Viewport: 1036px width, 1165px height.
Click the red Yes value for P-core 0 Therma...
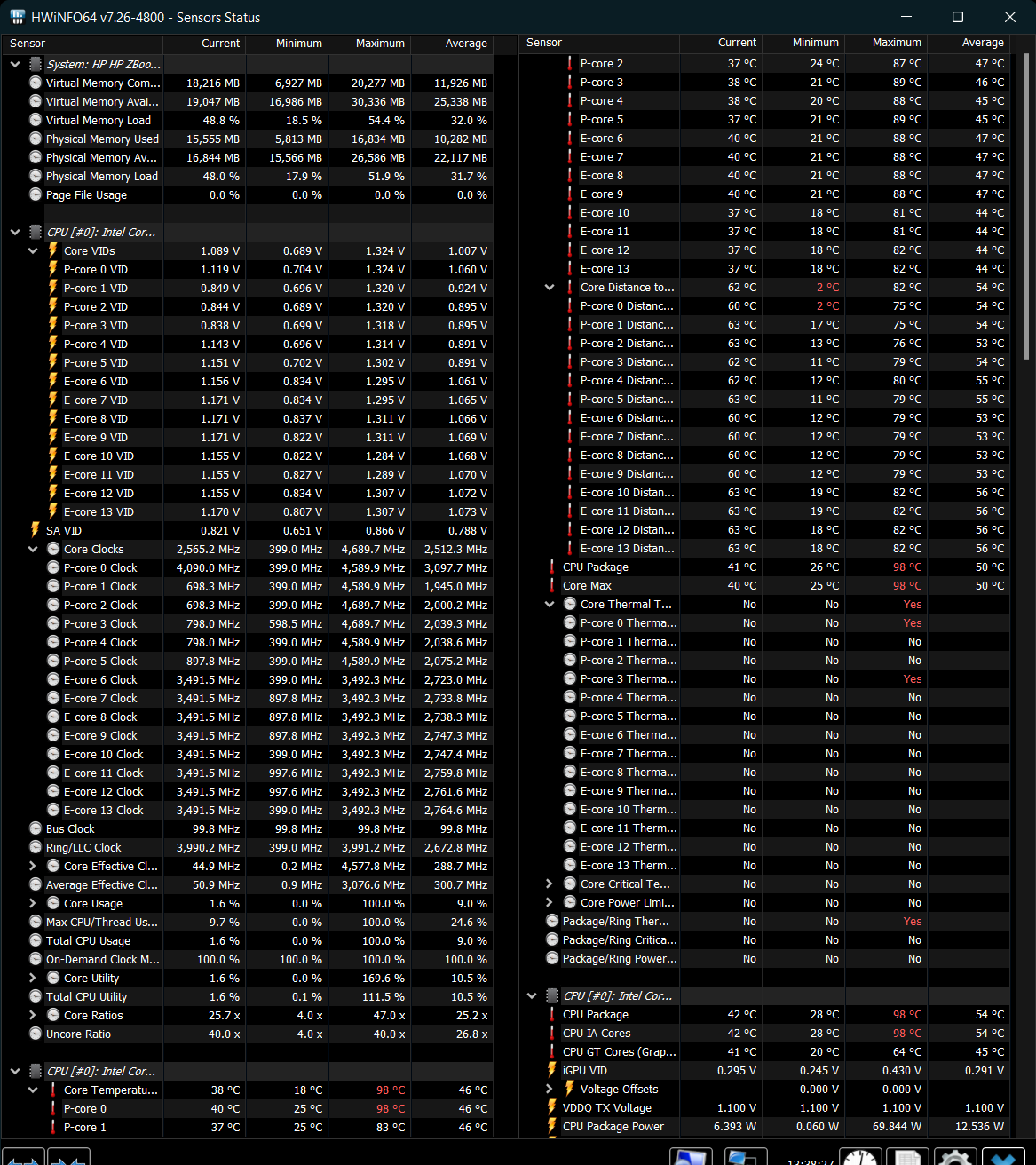[913, 622]
